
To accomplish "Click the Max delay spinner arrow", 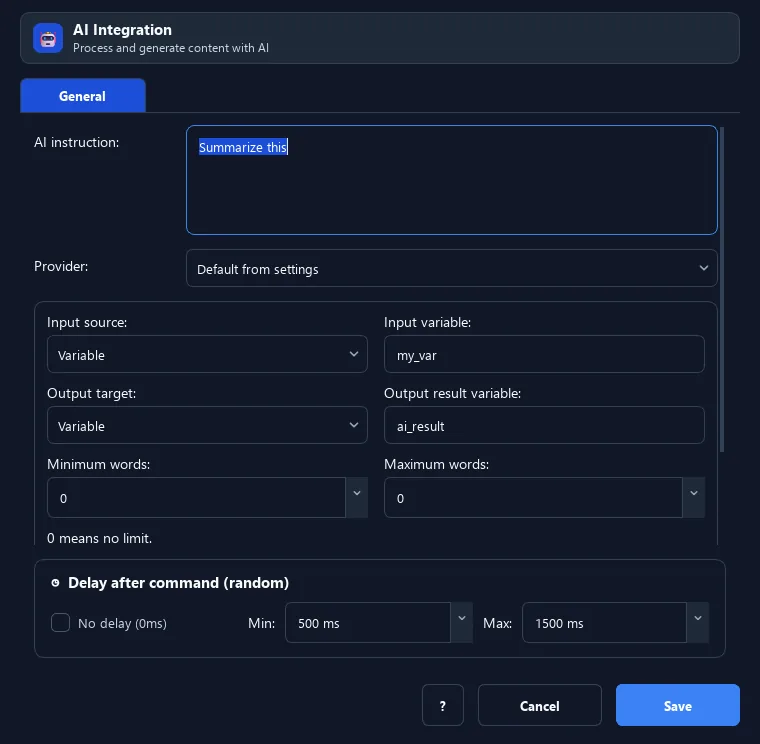I will coord(698,622).
